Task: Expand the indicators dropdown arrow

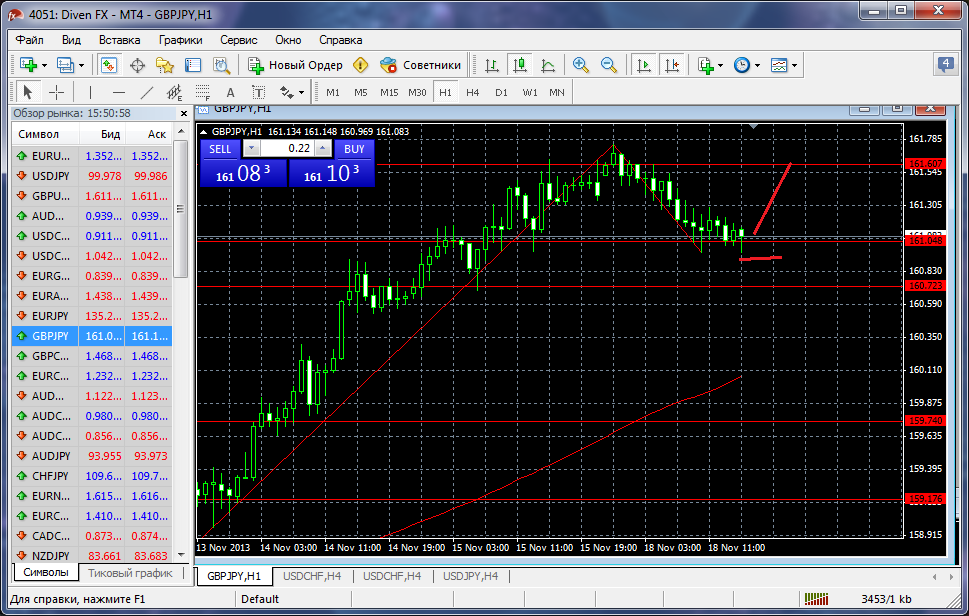Action: [x=721, y=65]
